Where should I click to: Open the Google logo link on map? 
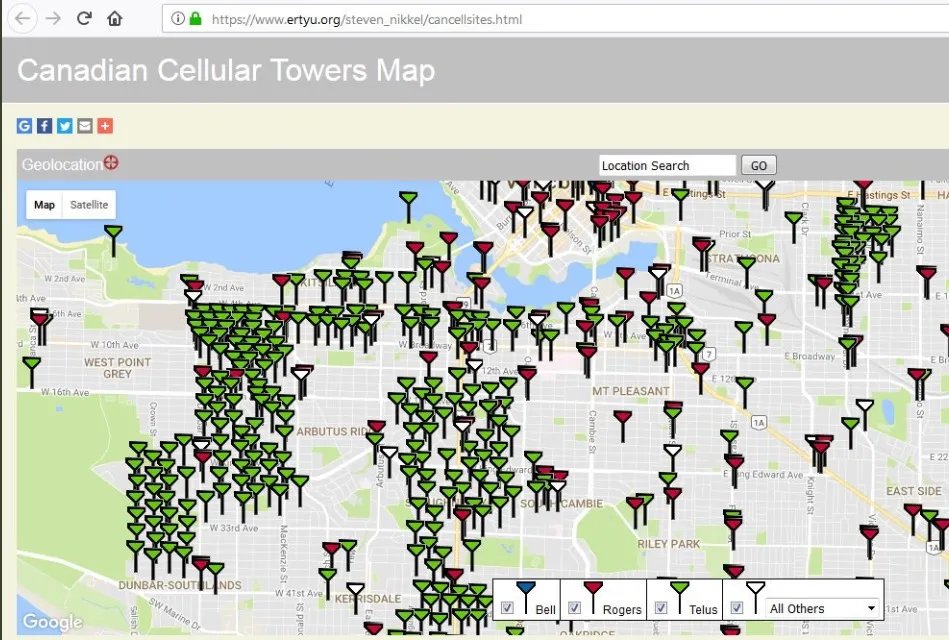[52, 622]
